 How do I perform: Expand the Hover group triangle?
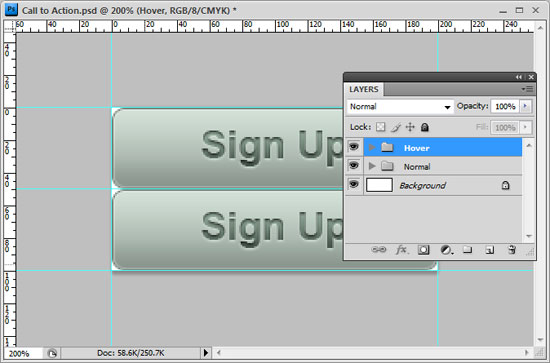[x=372, y=147]
